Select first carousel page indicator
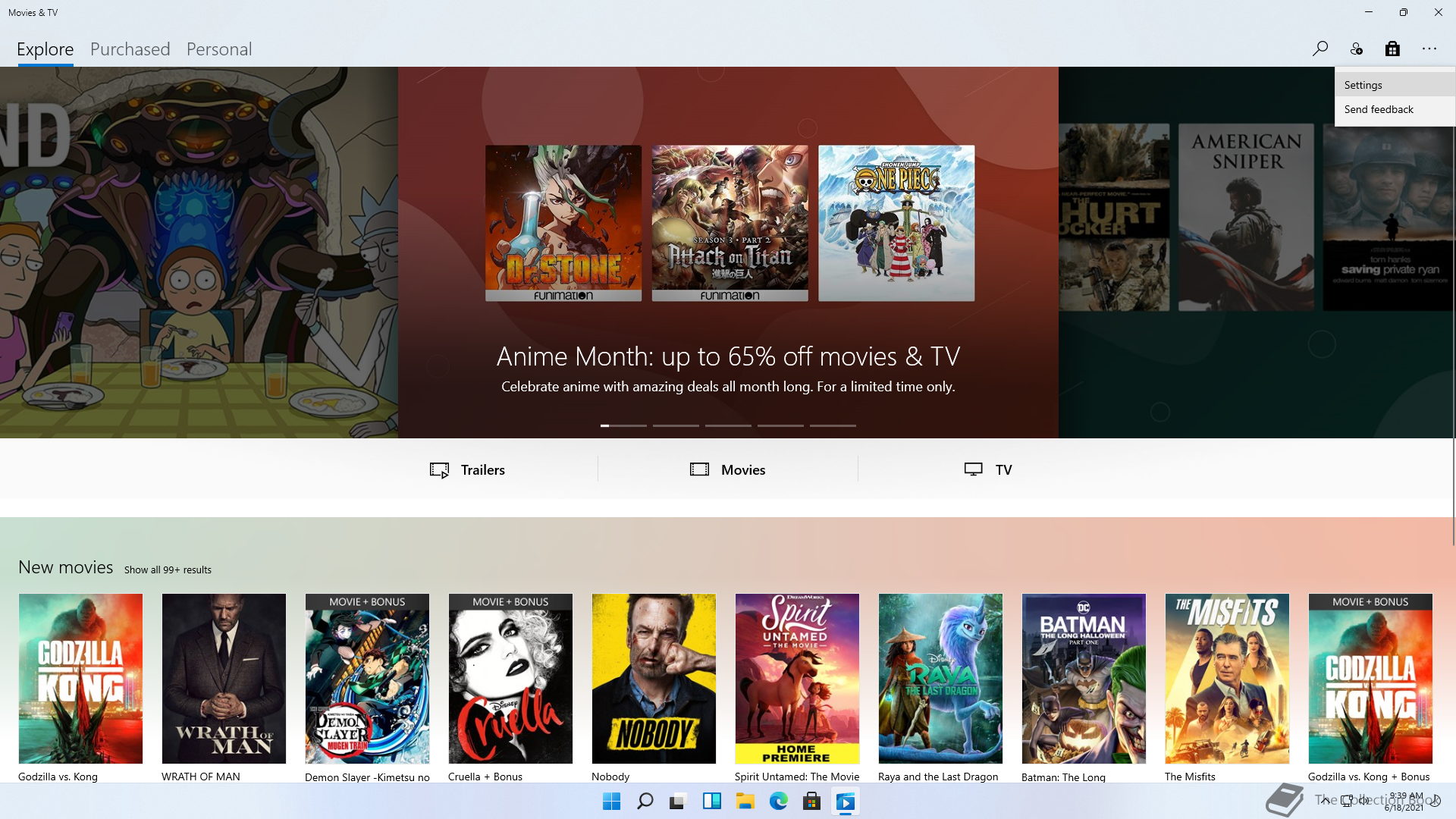Image resolution: width=1456 pixels, height=819 pixels. 623,425
